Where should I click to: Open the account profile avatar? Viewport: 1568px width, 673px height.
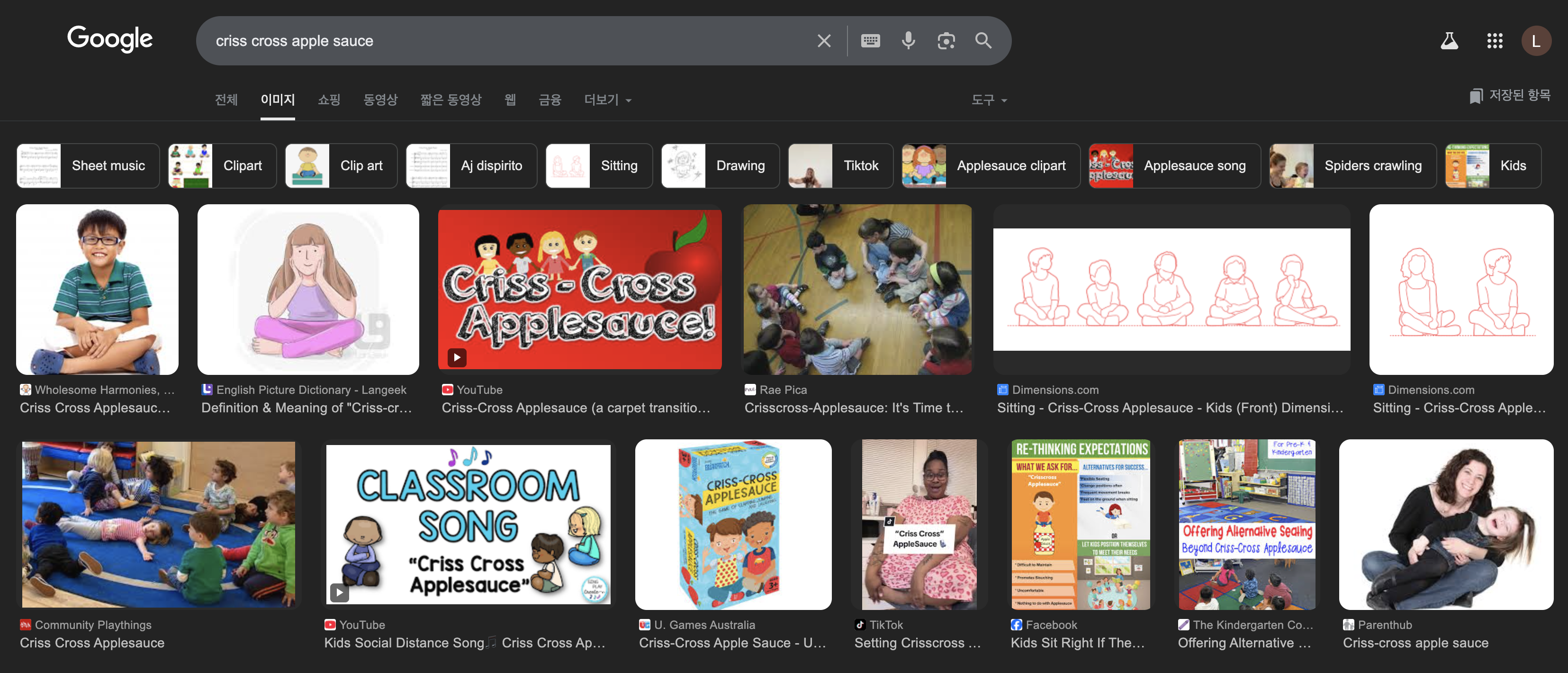(1536, 41)
